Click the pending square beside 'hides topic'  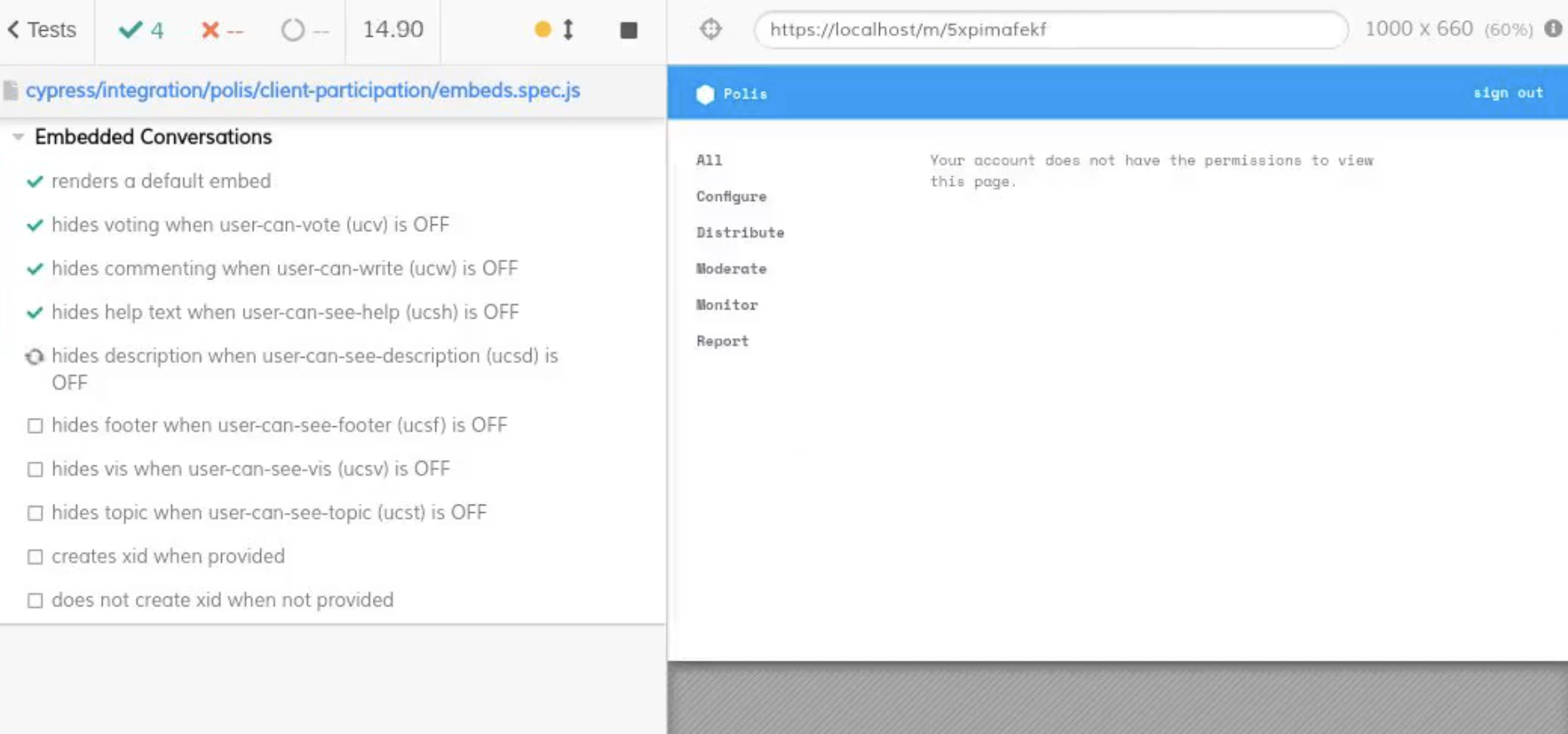[x=35, y=513]
